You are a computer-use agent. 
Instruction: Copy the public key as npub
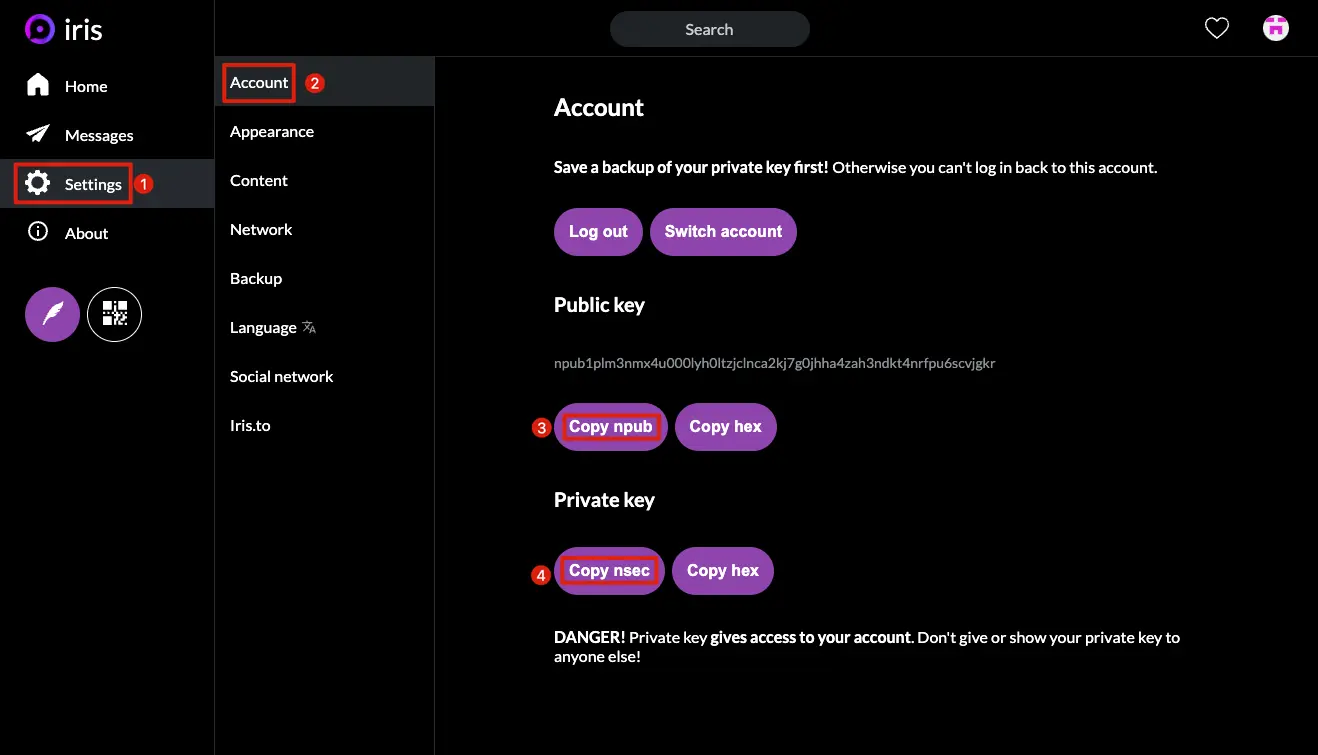click(x=610, y=426)
